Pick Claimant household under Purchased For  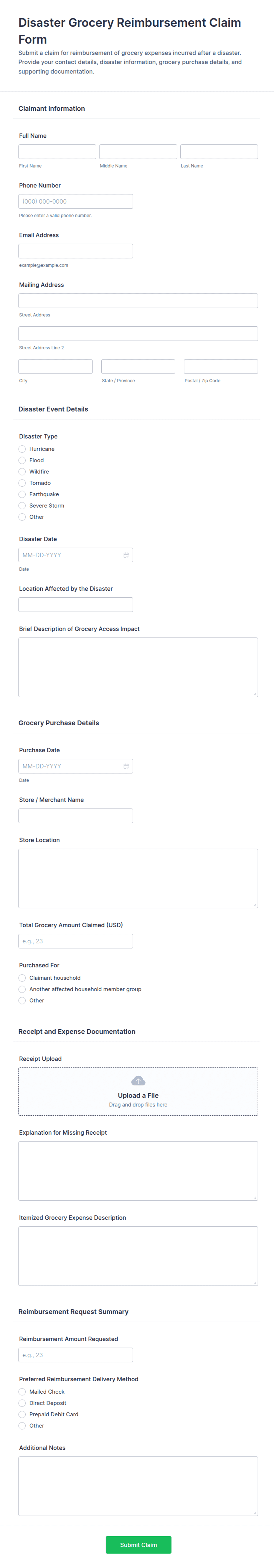click(x=22, y=978)
